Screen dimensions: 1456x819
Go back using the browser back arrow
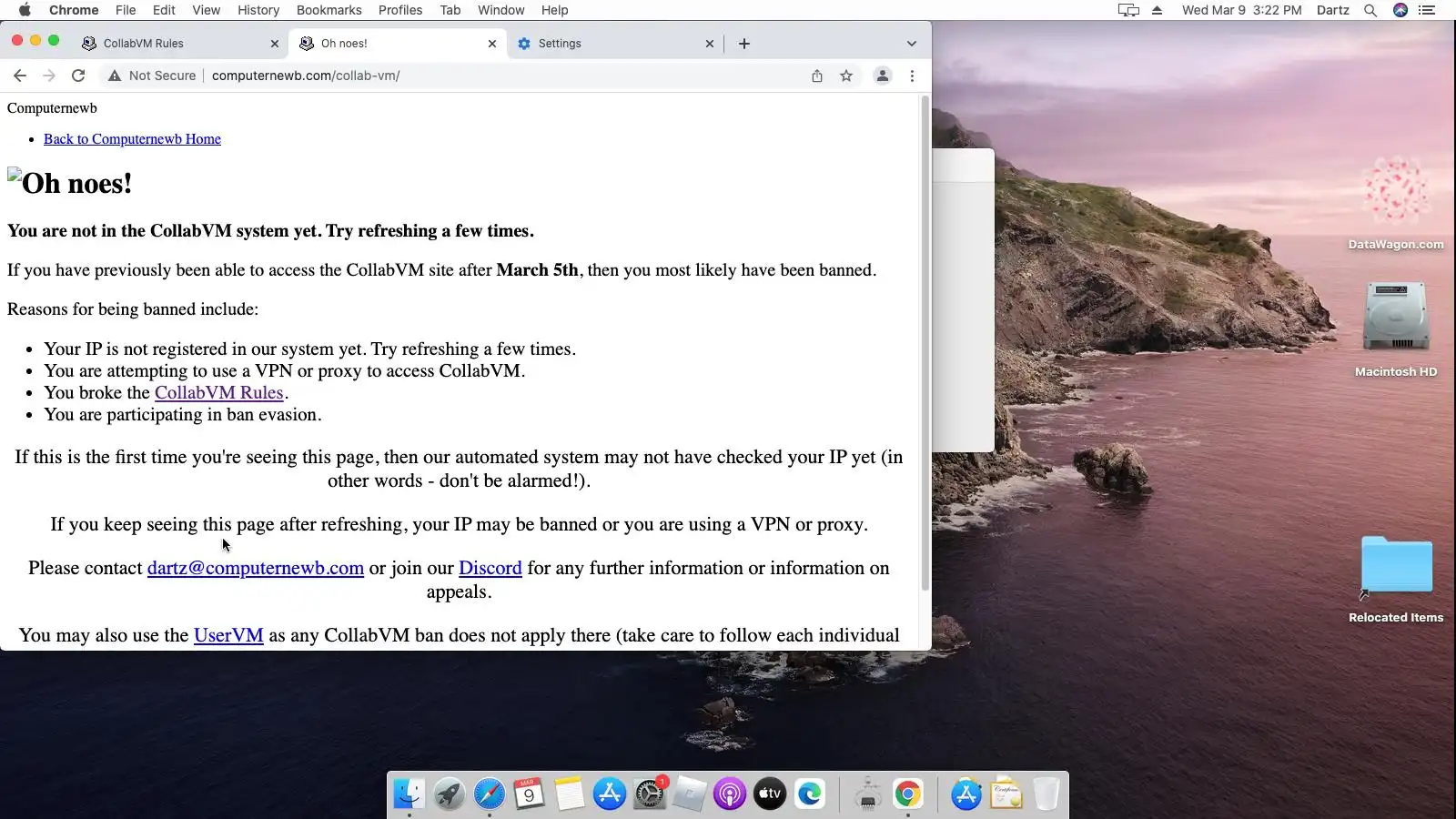tap(20, 76)
